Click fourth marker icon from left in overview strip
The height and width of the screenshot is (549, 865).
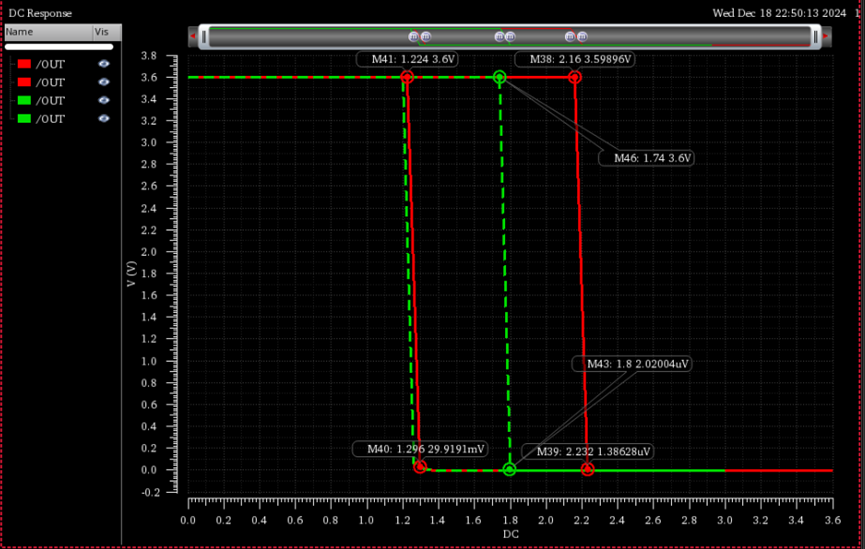510,37
